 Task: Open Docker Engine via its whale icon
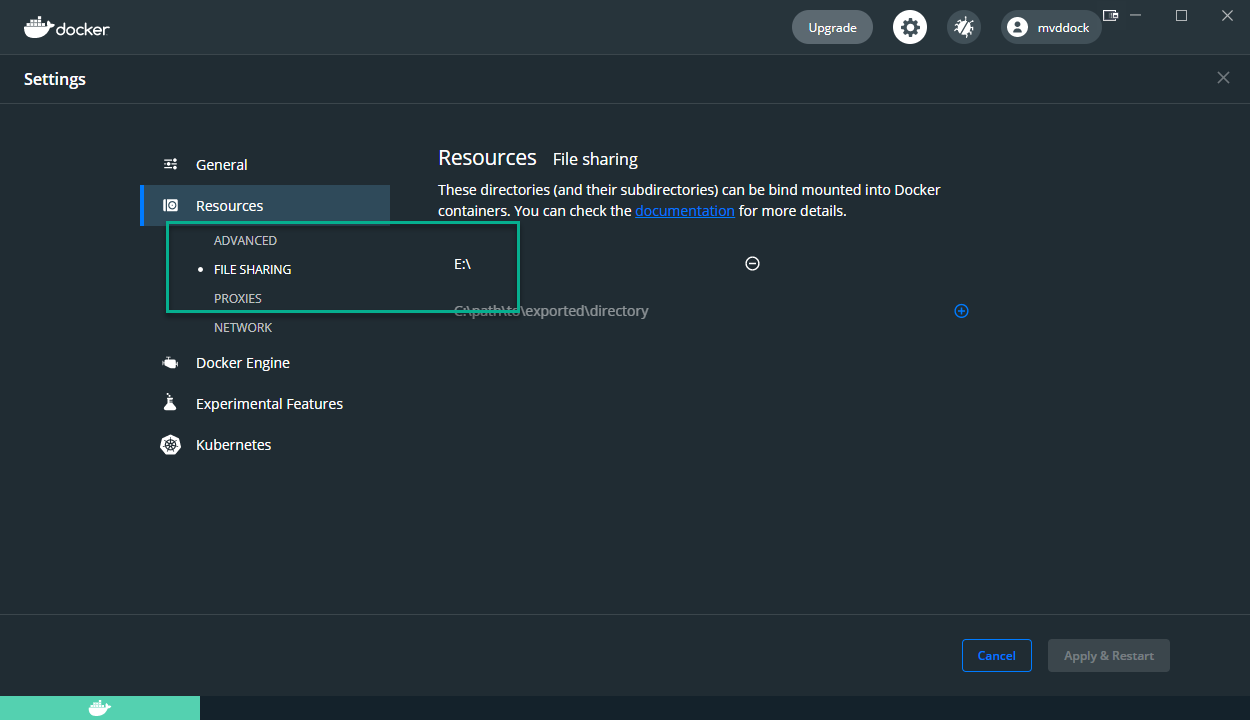pos(169,362)
